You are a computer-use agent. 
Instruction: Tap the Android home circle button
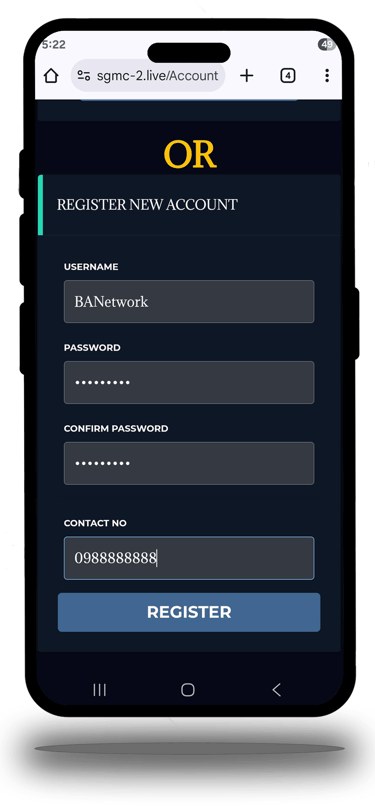(x=188, y=689)
